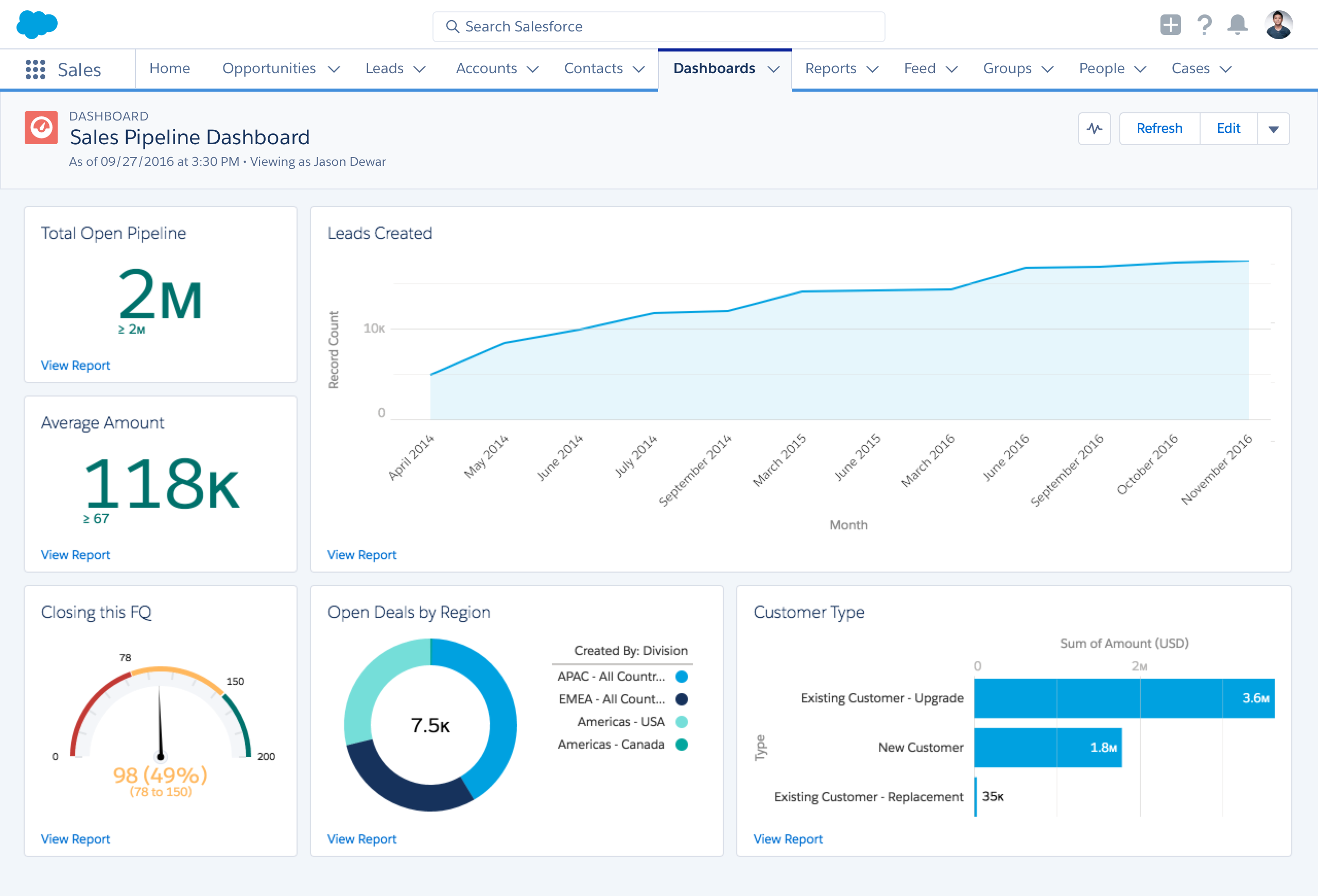Click the APAC legend color dot
Viewport: 1318px width, 896px height.
(682, 677)
